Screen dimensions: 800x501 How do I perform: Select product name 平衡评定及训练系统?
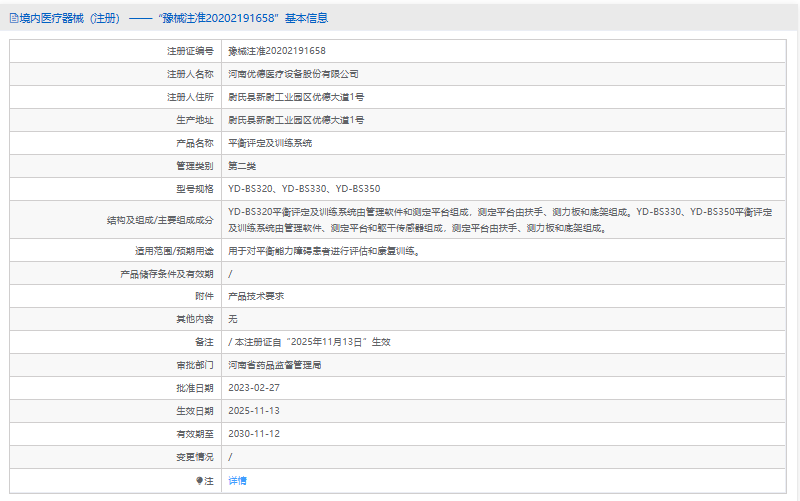coord(270,143)
